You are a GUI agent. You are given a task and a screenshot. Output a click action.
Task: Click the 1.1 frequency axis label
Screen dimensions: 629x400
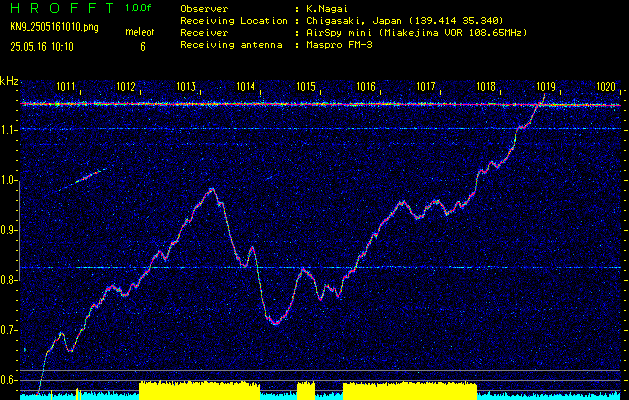[9, 130]
